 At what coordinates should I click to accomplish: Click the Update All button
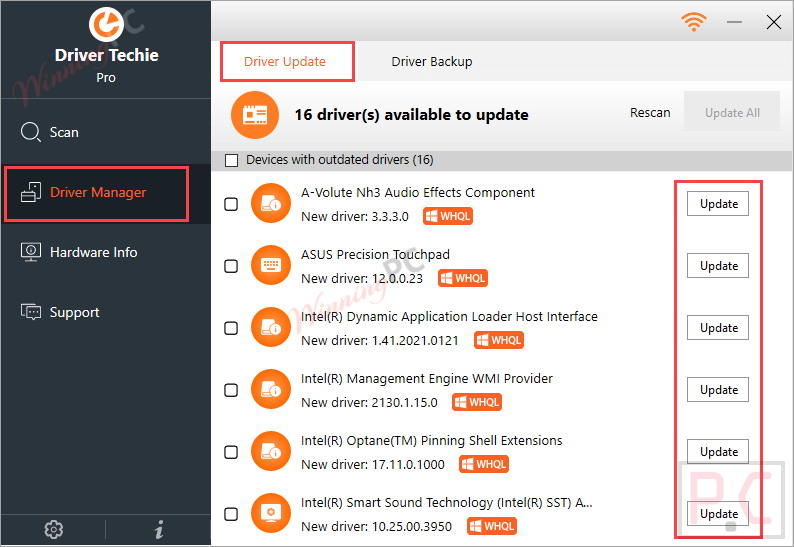(732, 112)
